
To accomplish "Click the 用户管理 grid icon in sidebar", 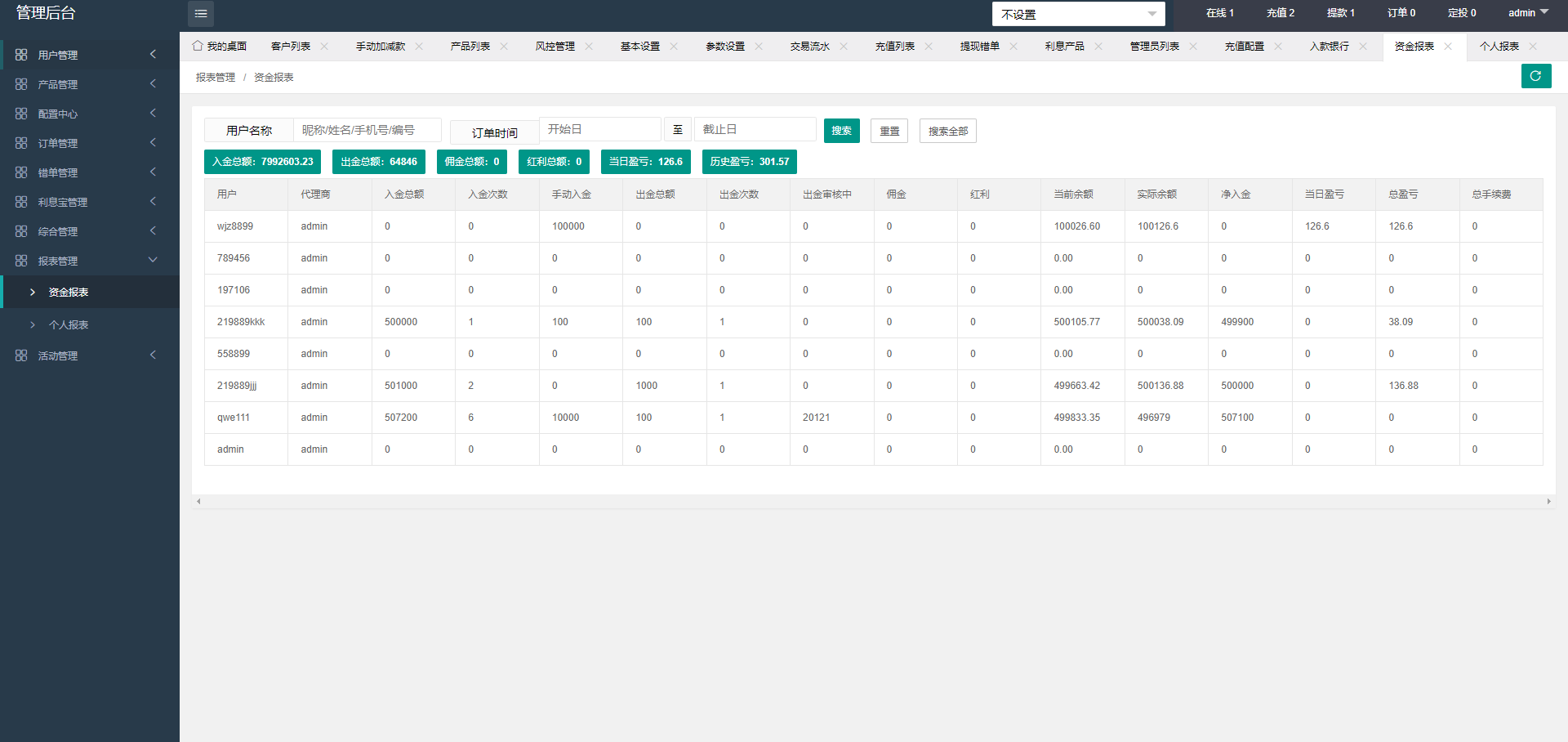I will 21,55.
